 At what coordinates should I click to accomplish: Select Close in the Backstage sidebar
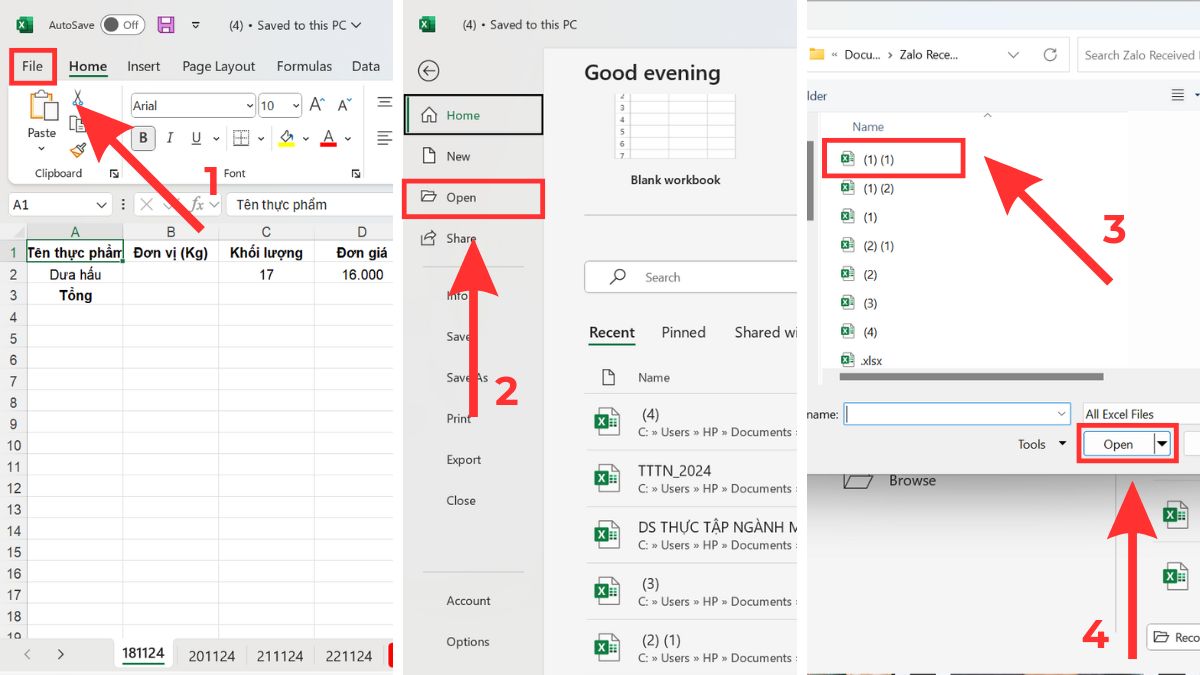click(461, 501)
